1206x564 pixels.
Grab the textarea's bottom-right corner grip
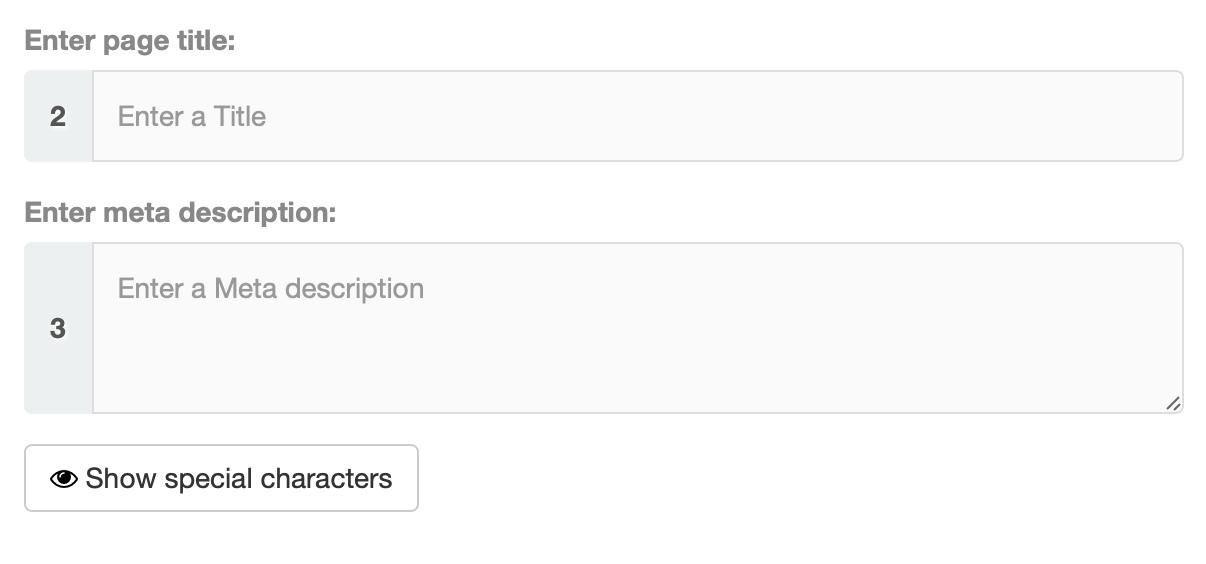[1173, 403]
